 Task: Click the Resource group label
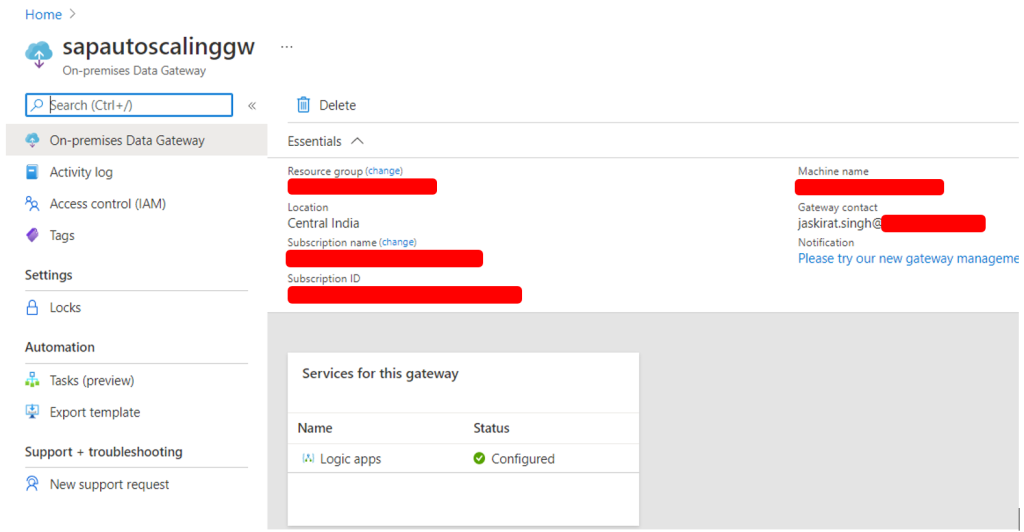325,171
